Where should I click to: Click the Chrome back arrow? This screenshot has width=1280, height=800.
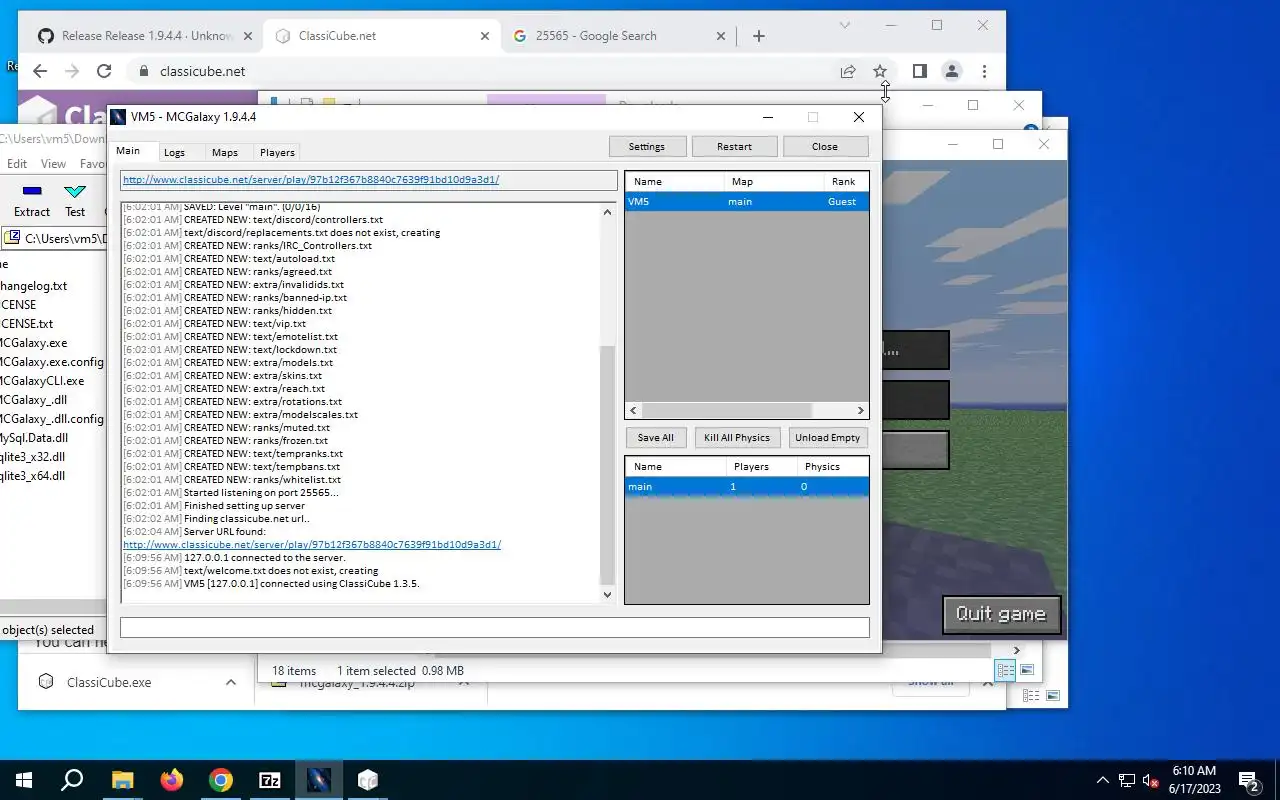coord(40,71)
